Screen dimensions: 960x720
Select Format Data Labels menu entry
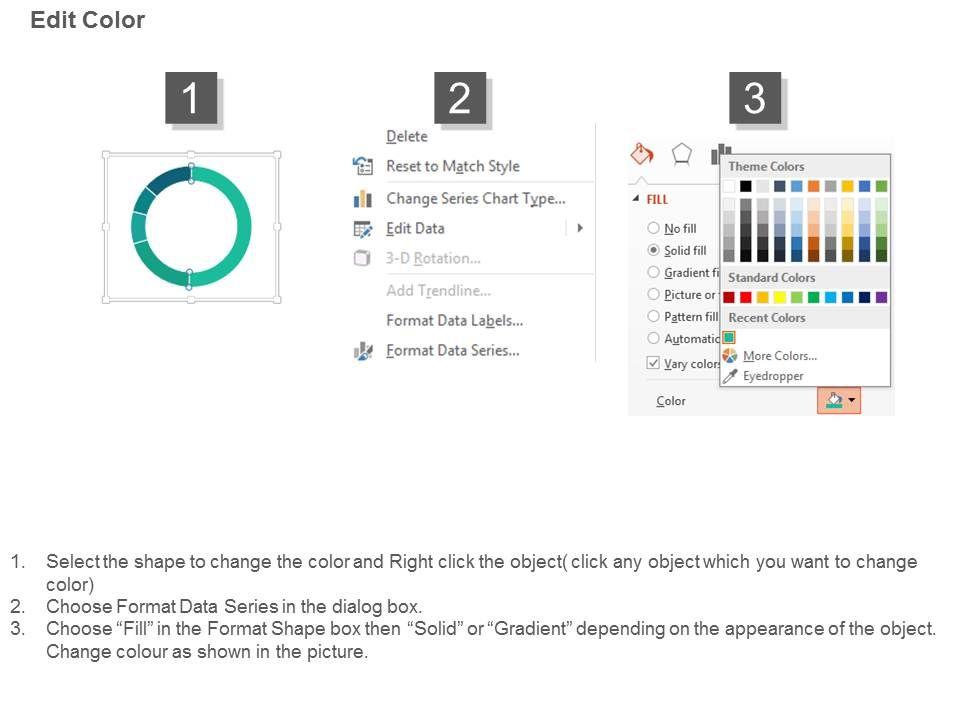(454, 321)
